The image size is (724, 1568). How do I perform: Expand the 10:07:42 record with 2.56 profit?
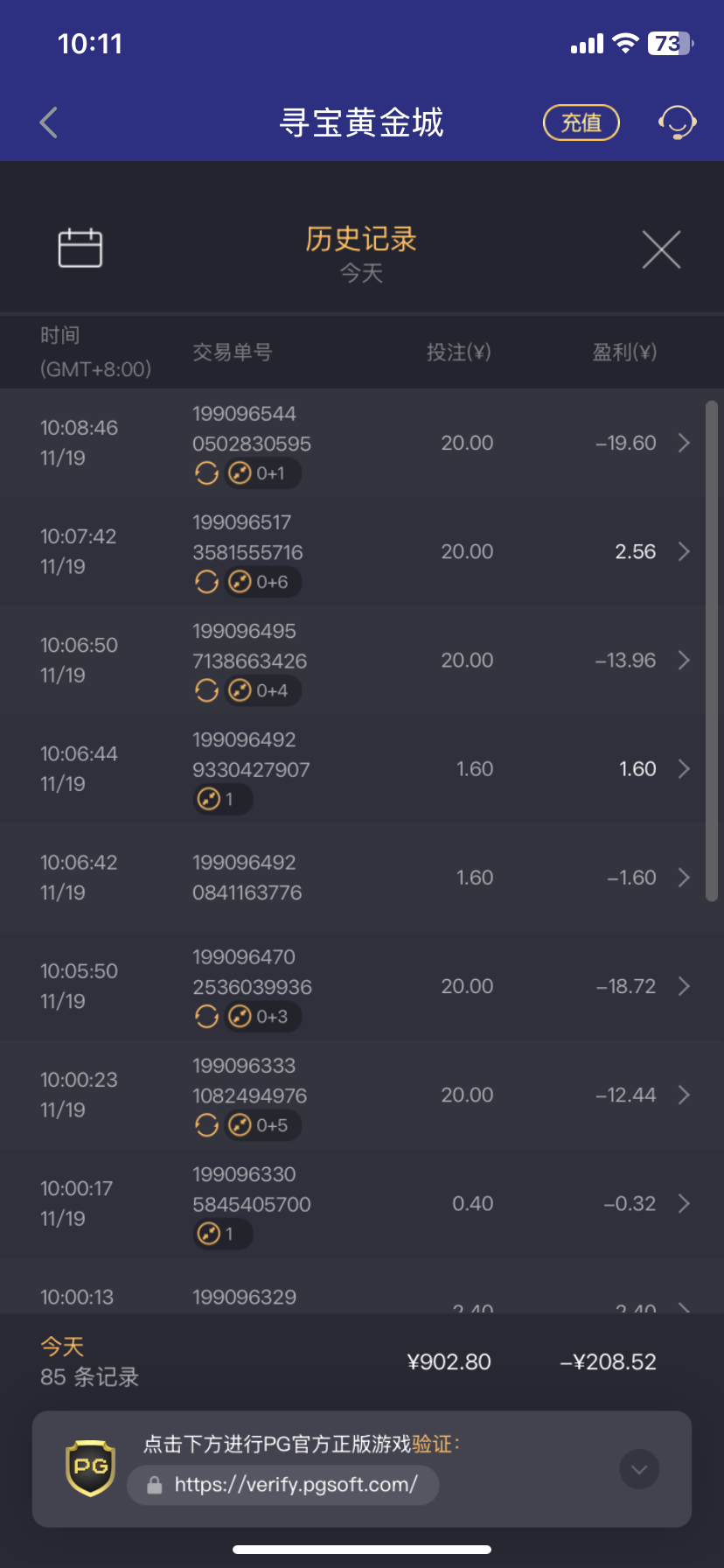pos(684,551)
